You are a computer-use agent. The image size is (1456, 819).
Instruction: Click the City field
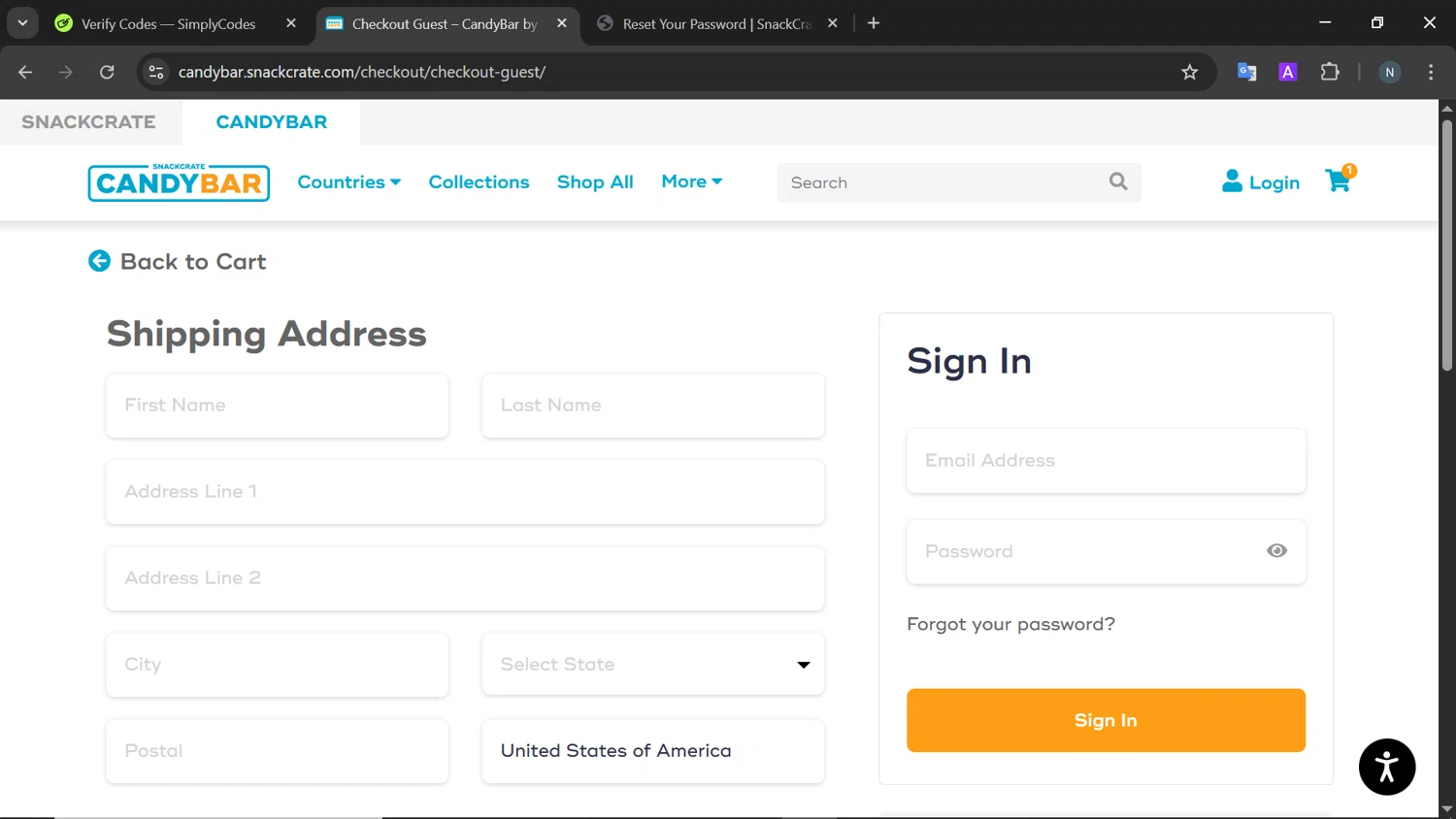277,665
